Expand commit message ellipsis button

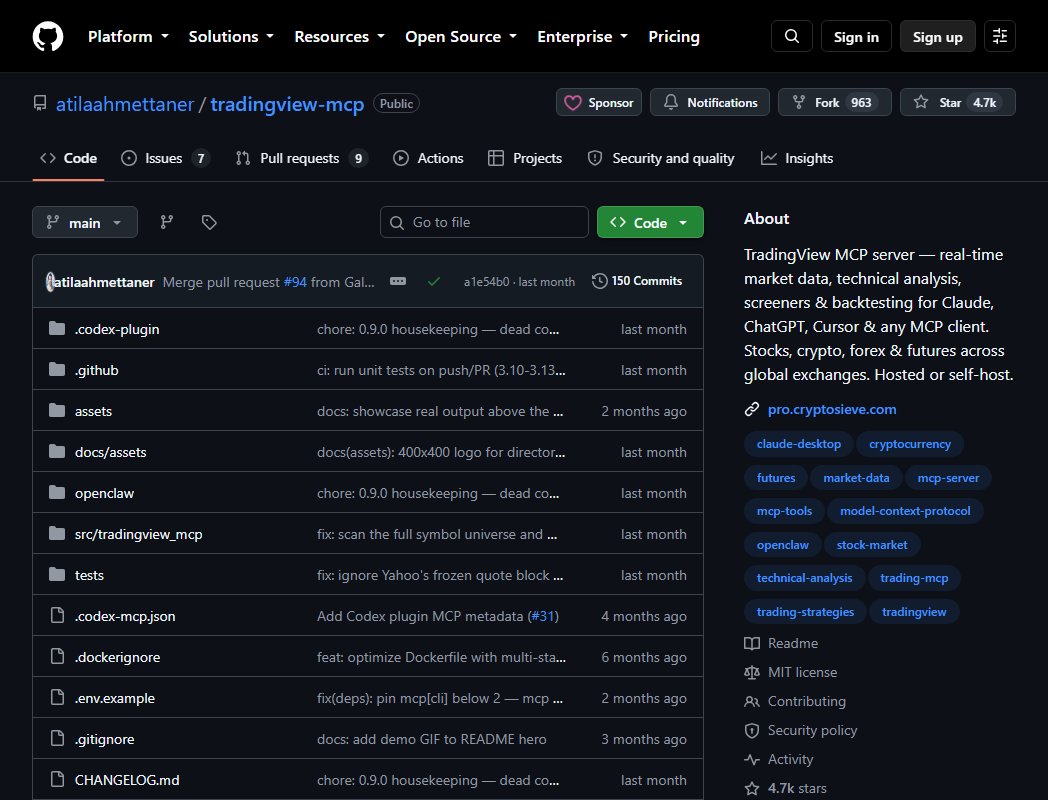pyautogui.click(x=398, y=281)
